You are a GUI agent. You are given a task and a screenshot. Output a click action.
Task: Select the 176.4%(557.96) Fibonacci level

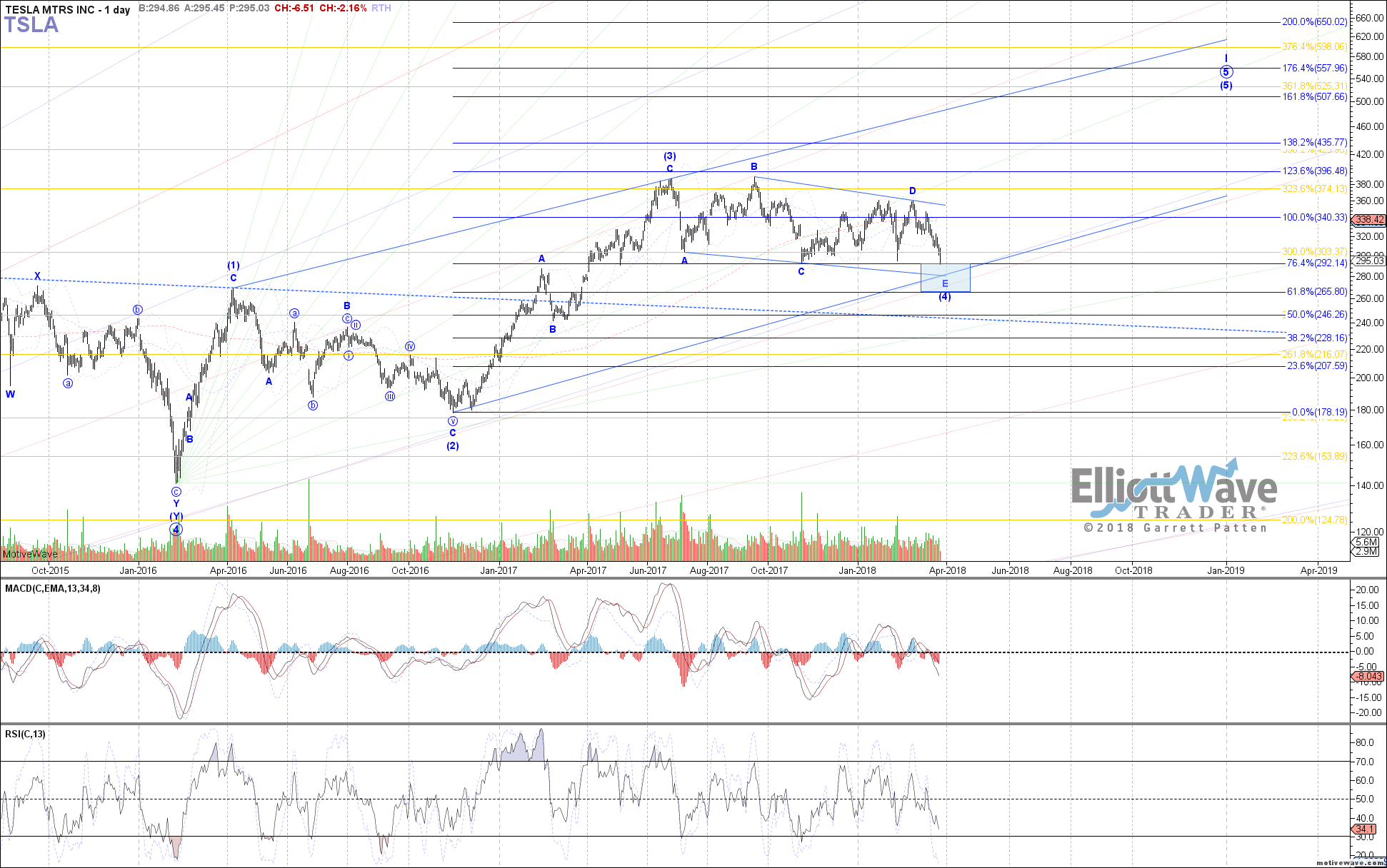[1314, 69]
